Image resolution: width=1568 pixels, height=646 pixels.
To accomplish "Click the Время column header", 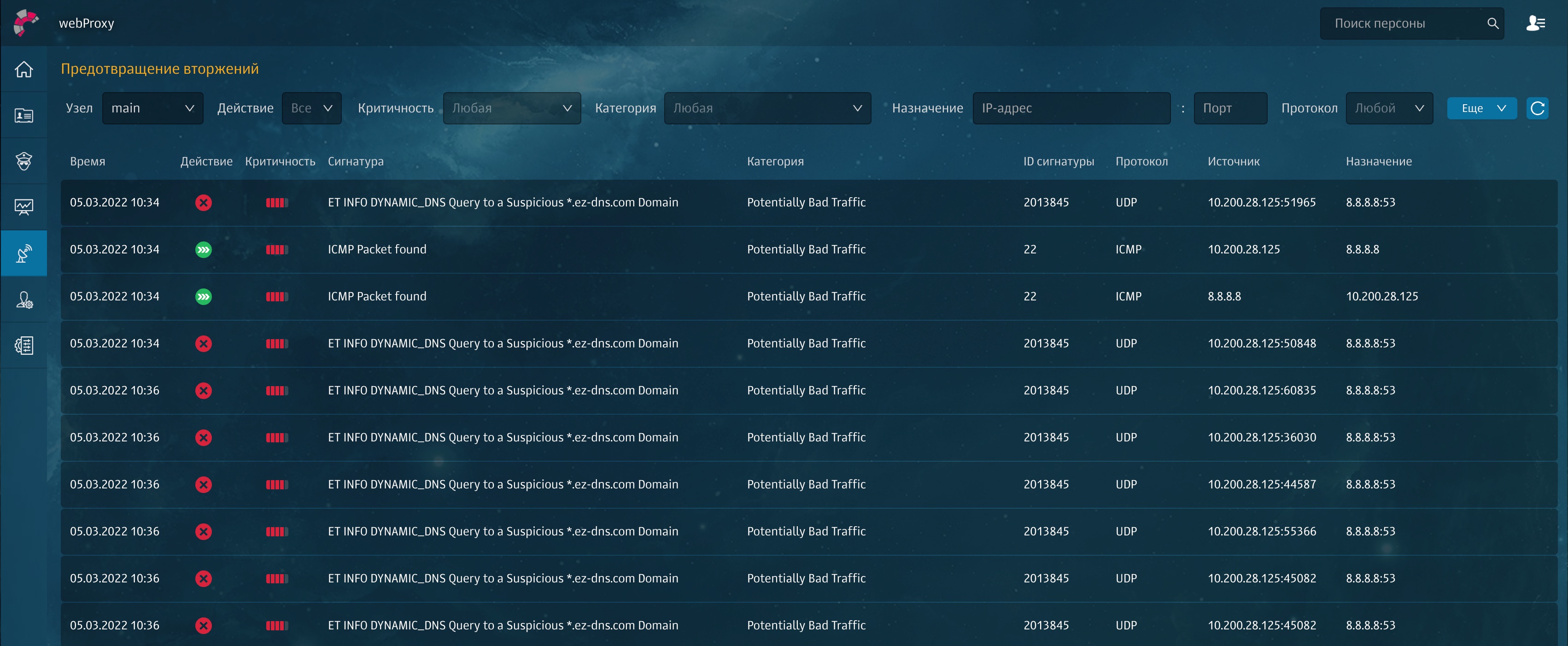I will point(88,161).
